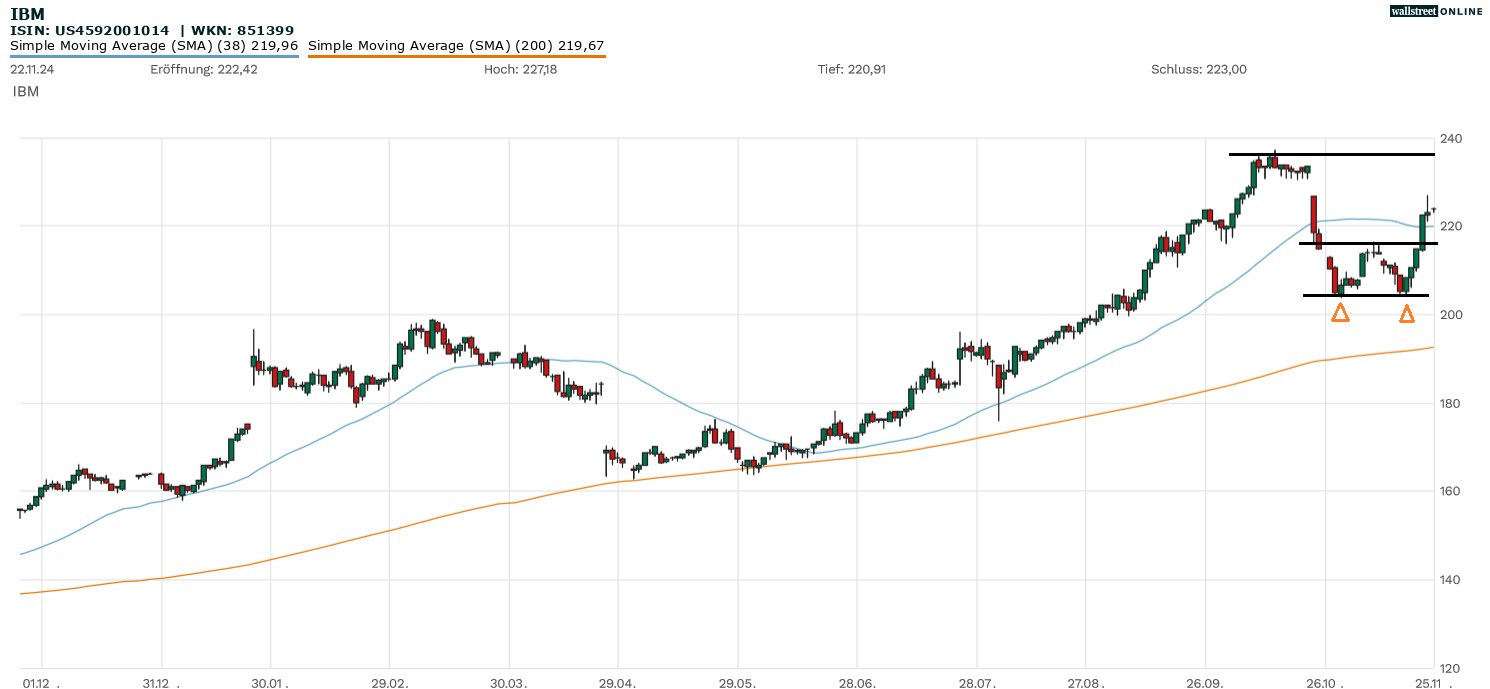This screenshot has height=689, width=1490.
Task: Click the orange line under SMA (200)
Action: 456,56
